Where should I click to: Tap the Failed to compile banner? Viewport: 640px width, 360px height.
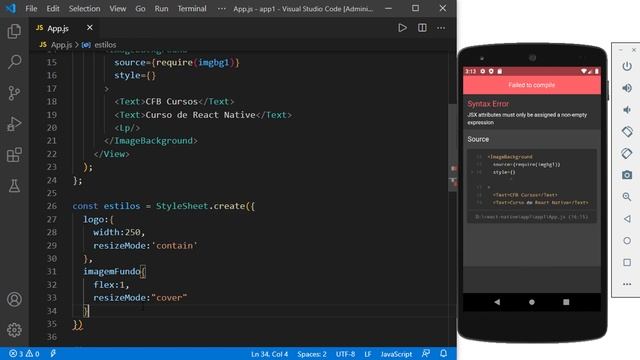[x=532, y=85]
